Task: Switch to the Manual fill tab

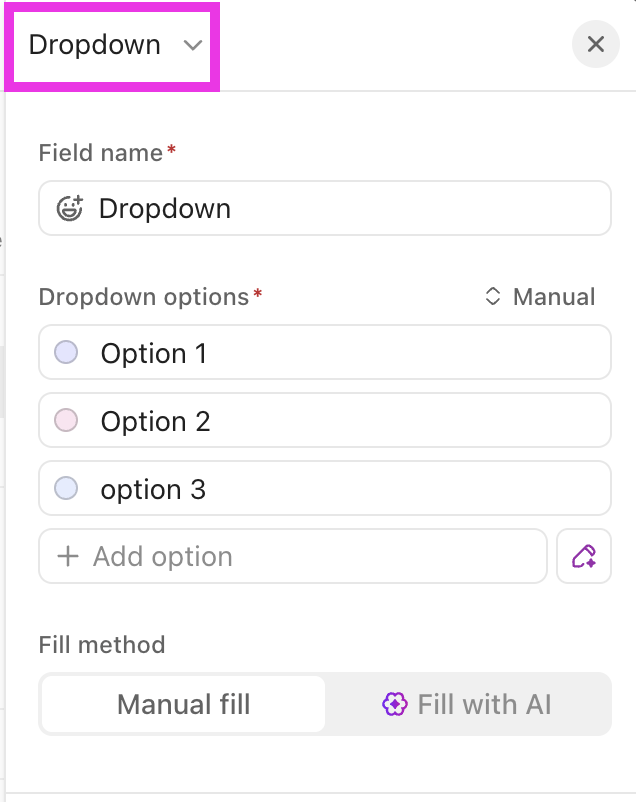Action: [x=183, y=704]
